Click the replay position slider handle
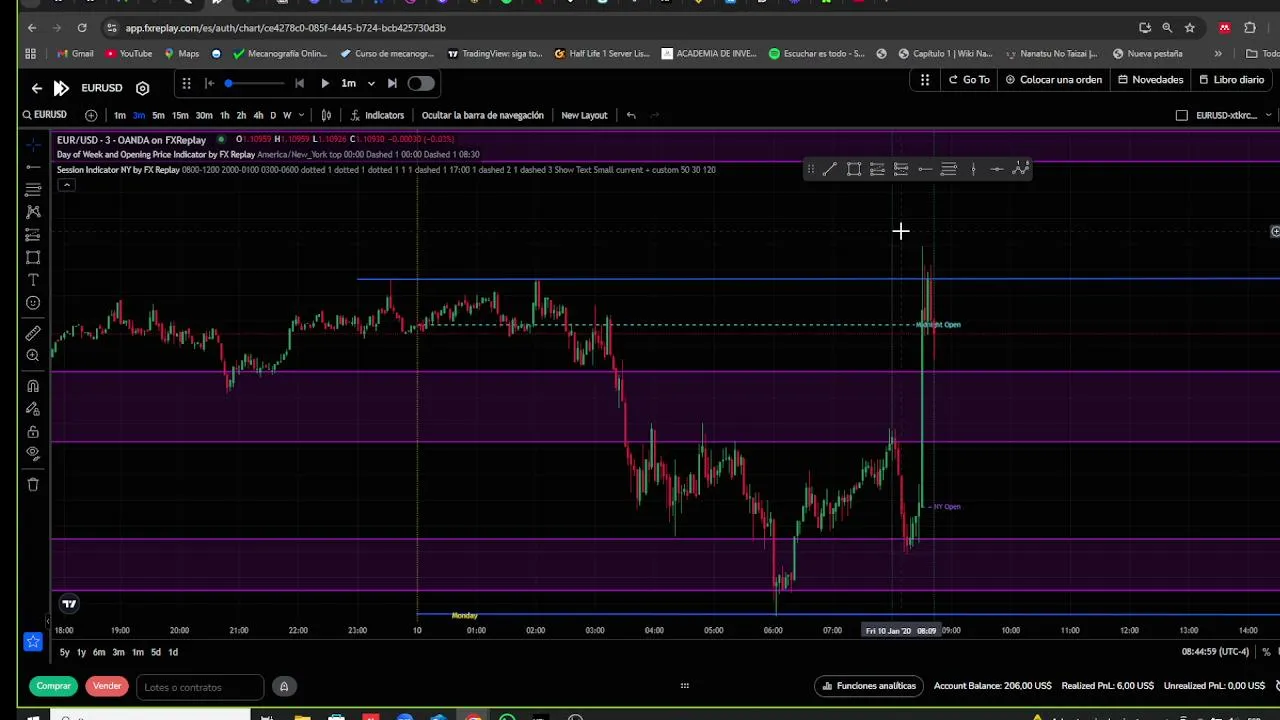This screenshot has width=1280, height=720. [229, 83]
